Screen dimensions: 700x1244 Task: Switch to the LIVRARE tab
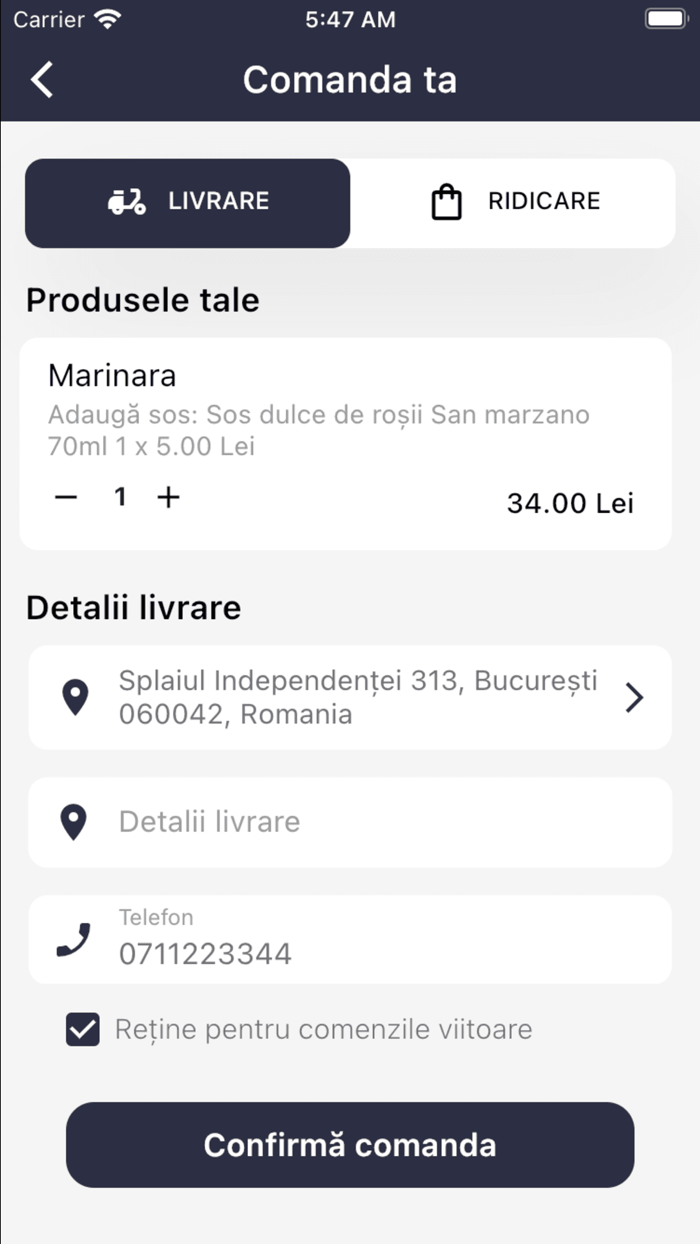point(188,203)
